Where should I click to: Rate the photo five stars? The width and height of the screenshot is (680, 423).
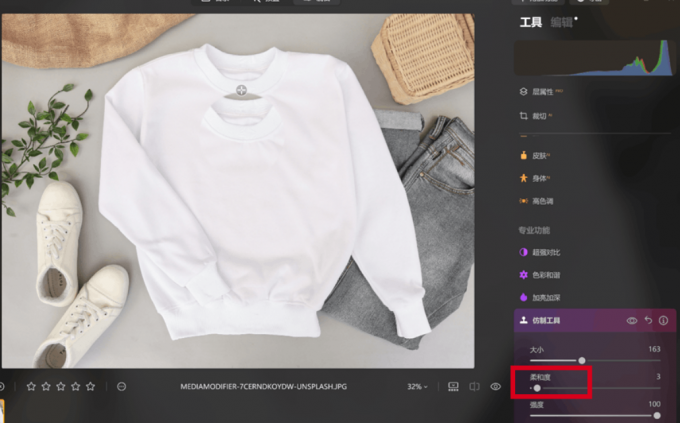click(90, 386)
